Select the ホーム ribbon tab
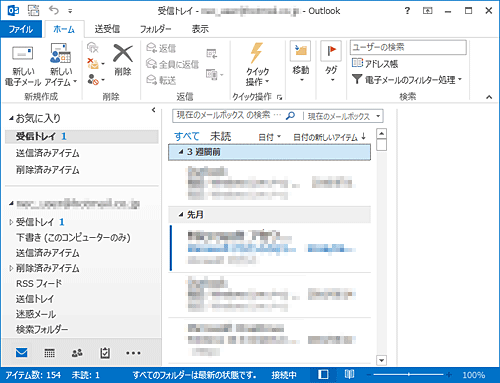The width and height of the screenshot is (500, 383). (x=64, y=29)
